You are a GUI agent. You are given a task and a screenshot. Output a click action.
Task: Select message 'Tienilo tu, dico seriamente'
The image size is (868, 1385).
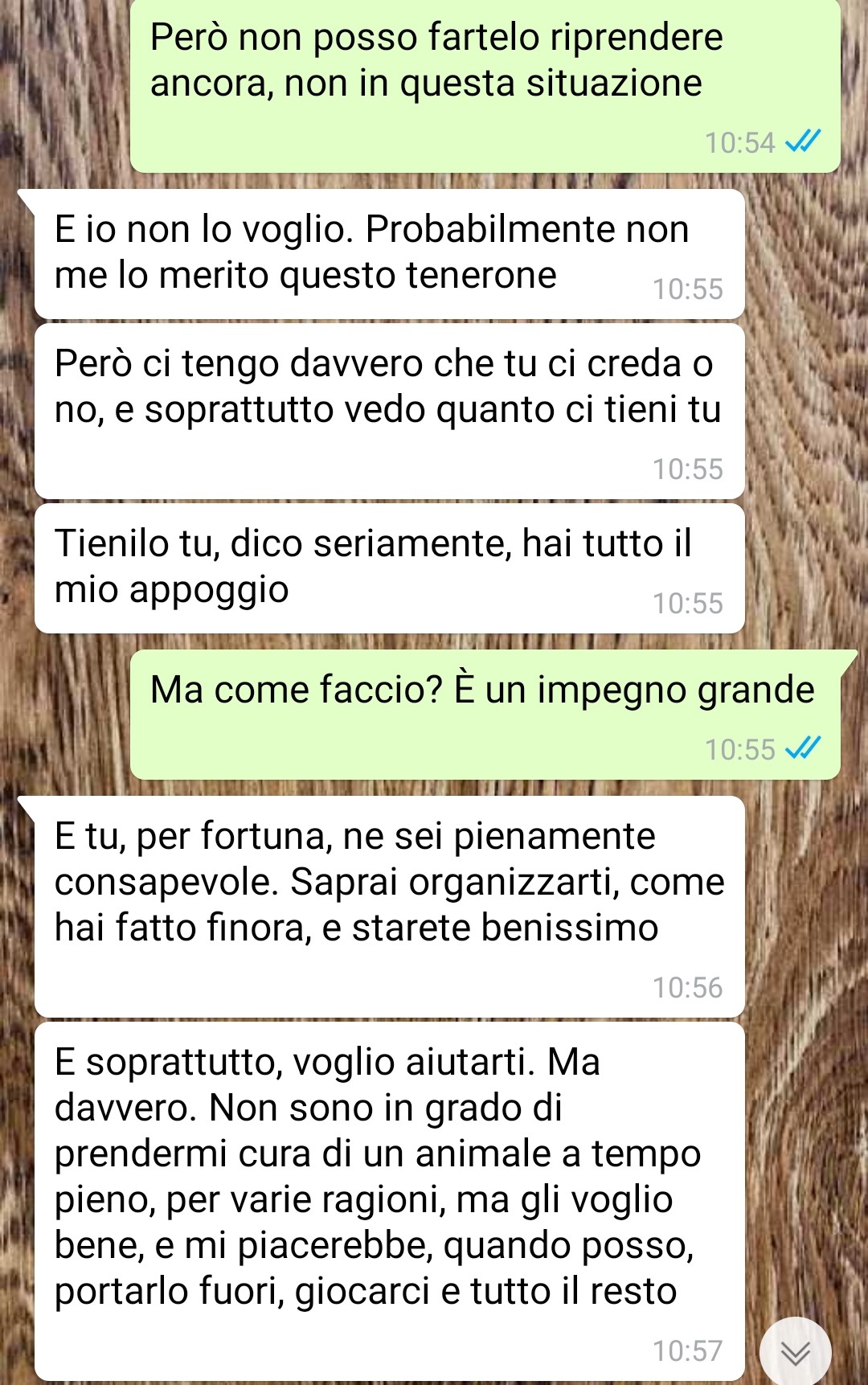(389, 568)
